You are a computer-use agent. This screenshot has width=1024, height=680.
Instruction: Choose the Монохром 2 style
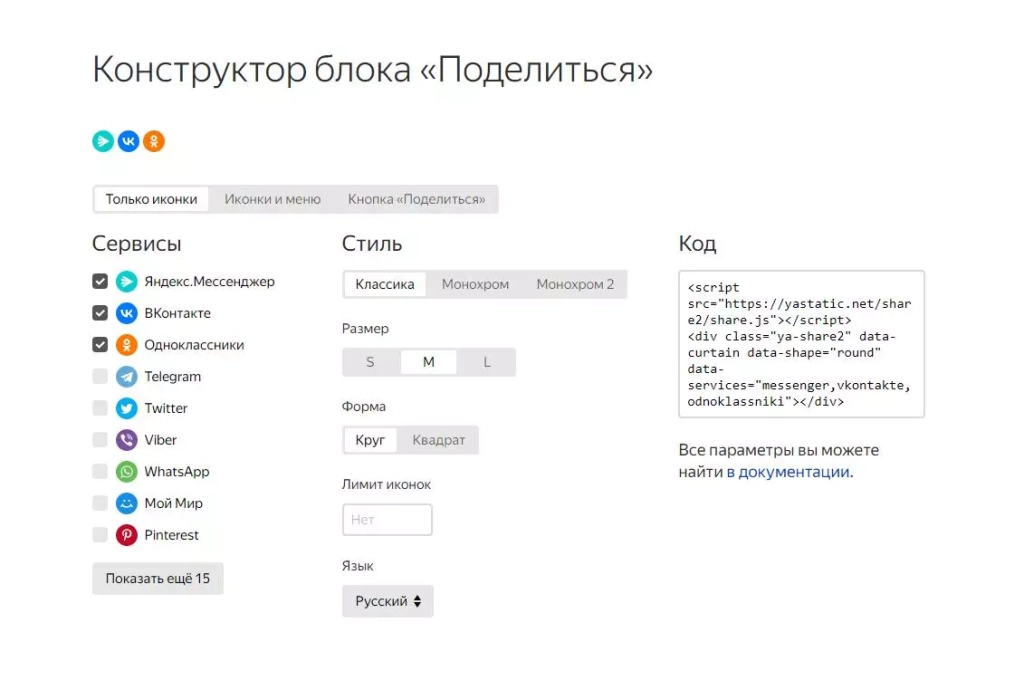click(575, 284)
